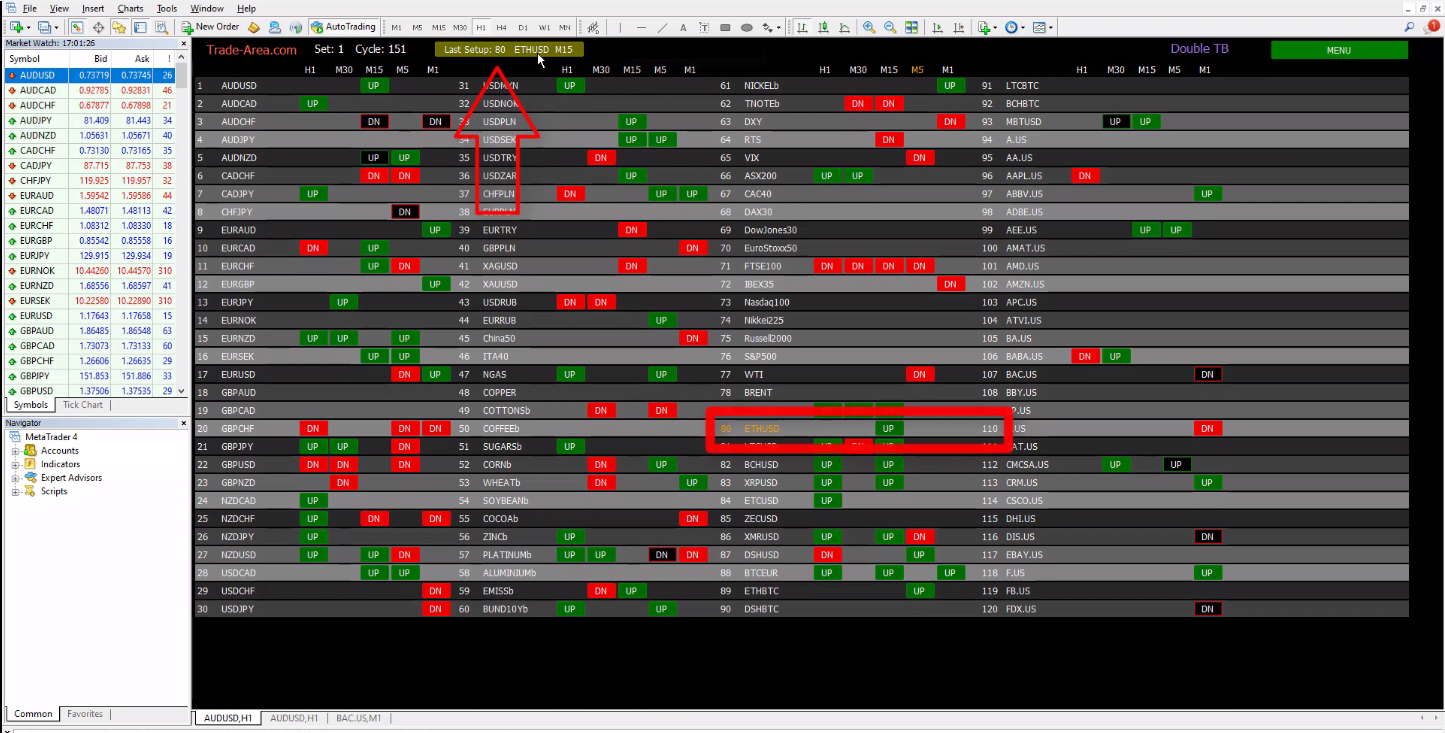
Task: Toggle the chart auto scroll icon
Action: pyautogui.click(x=937, y=27)
